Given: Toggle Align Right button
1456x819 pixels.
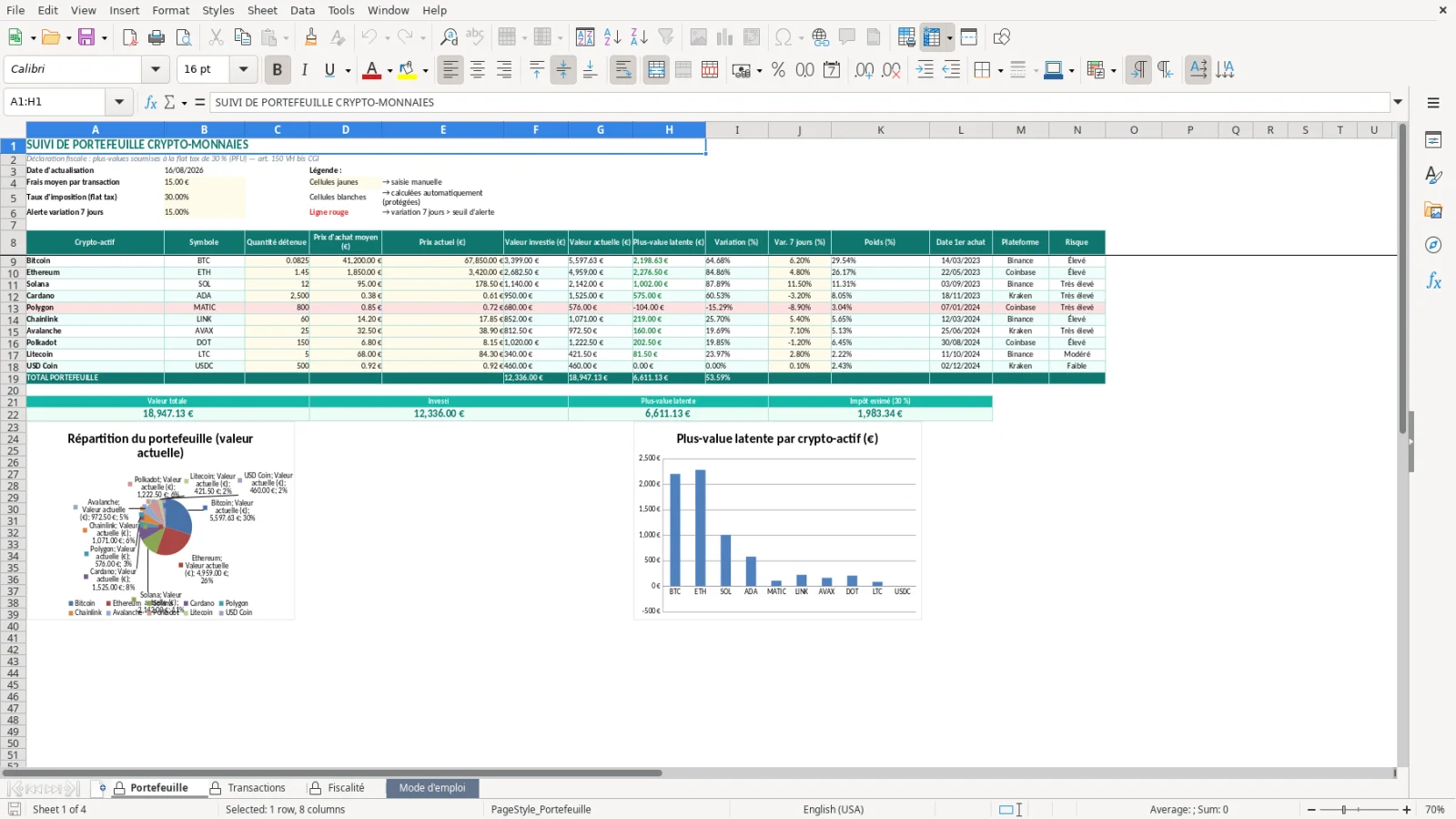Looking at the screenshot, I should [x=504, y=70].
